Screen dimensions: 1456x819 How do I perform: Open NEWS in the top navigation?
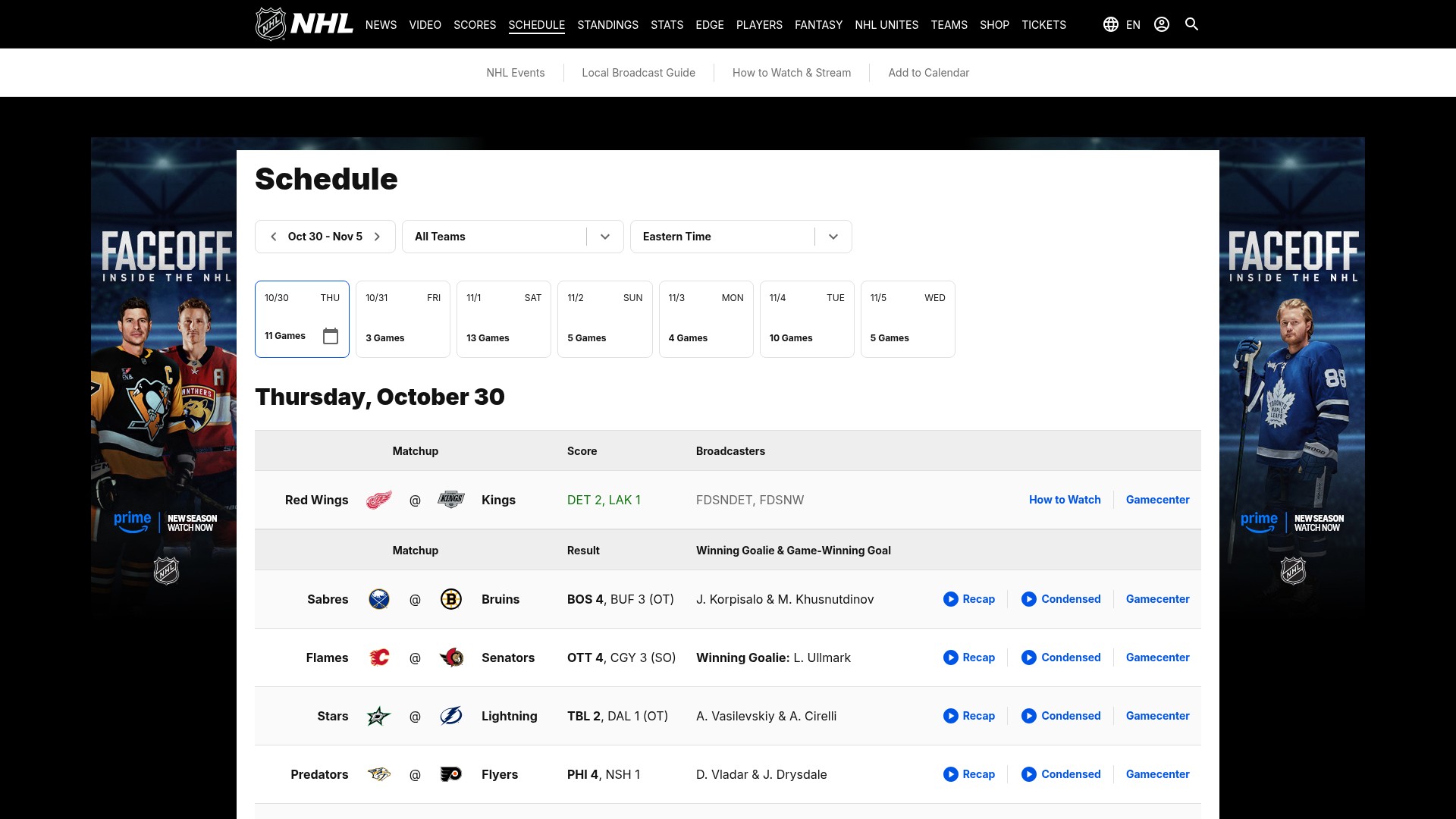pyautogui.click(x=381, y=25)
